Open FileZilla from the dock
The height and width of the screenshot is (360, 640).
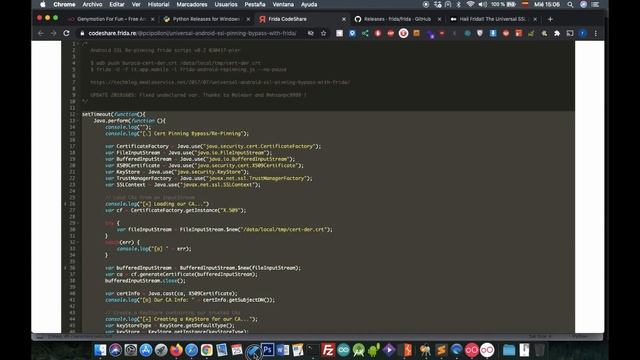(328, 350)
